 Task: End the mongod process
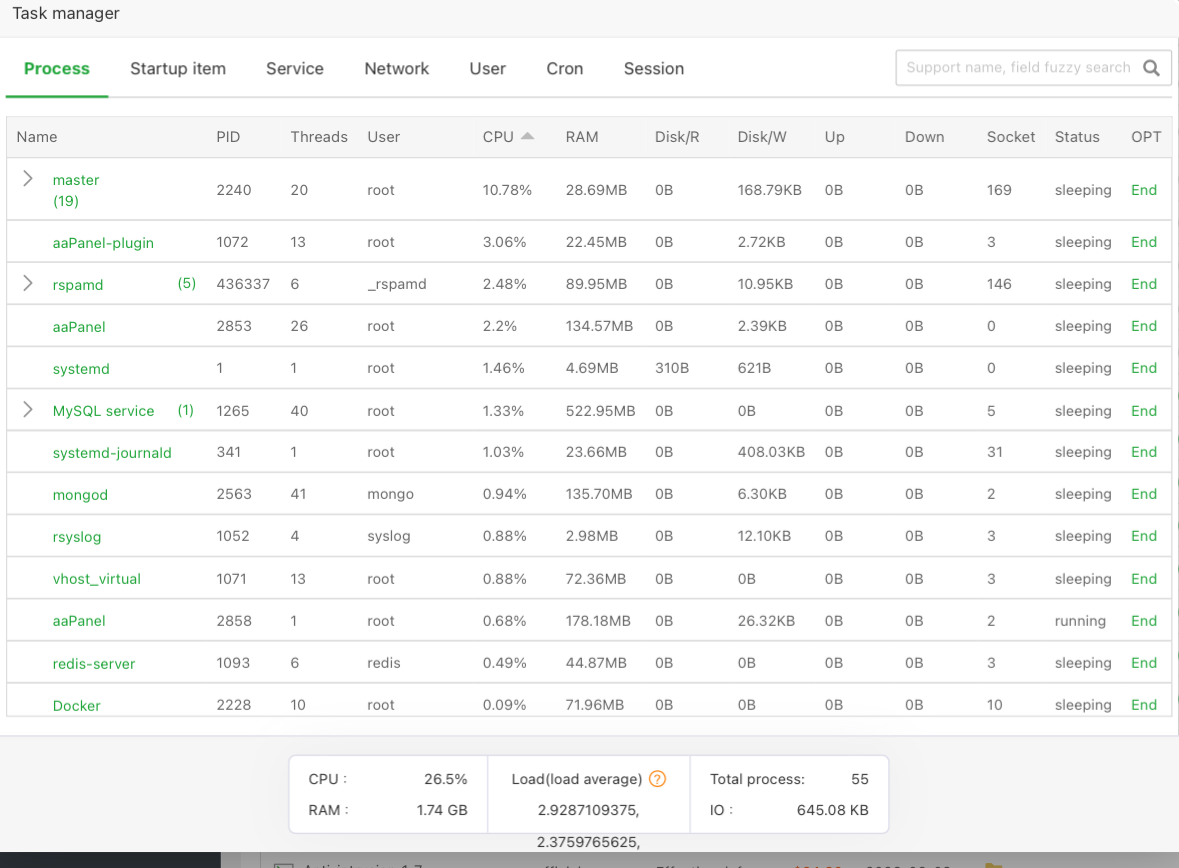click(1144, 494)
